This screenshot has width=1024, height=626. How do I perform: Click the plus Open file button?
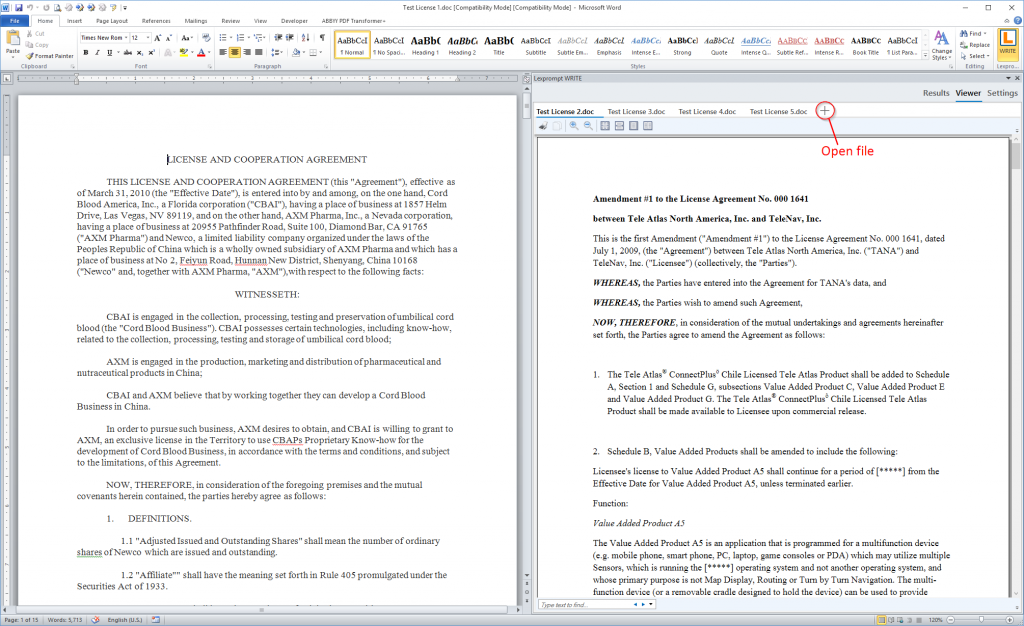pyautogui.click(x=825, y=110)
